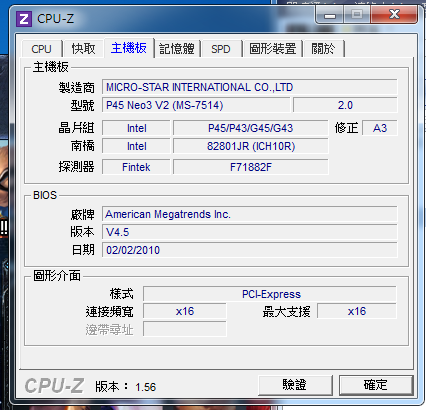Image resolution: width=426 pixels, height=410 pixels.
Task: Close the CPU-Z window
Action: pyautogui.click(x=394, y=15)
